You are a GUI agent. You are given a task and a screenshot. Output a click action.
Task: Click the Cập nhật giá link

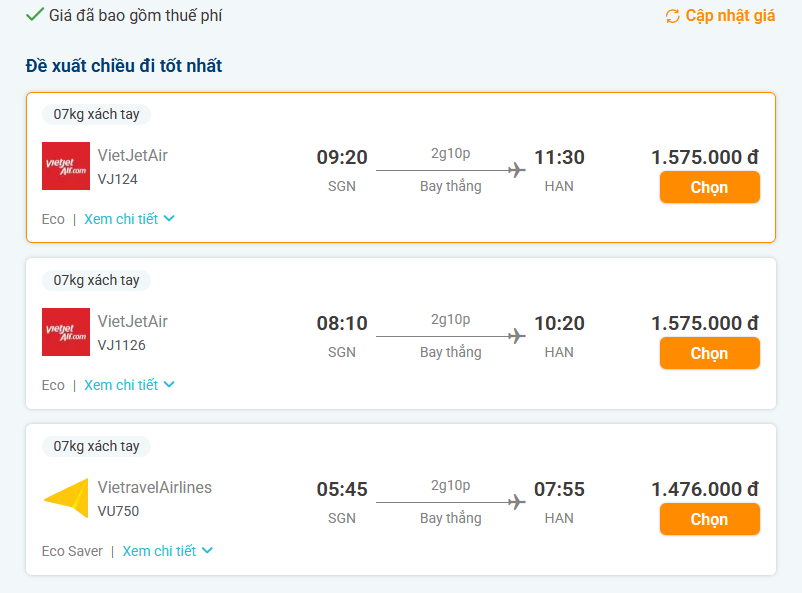730,16
